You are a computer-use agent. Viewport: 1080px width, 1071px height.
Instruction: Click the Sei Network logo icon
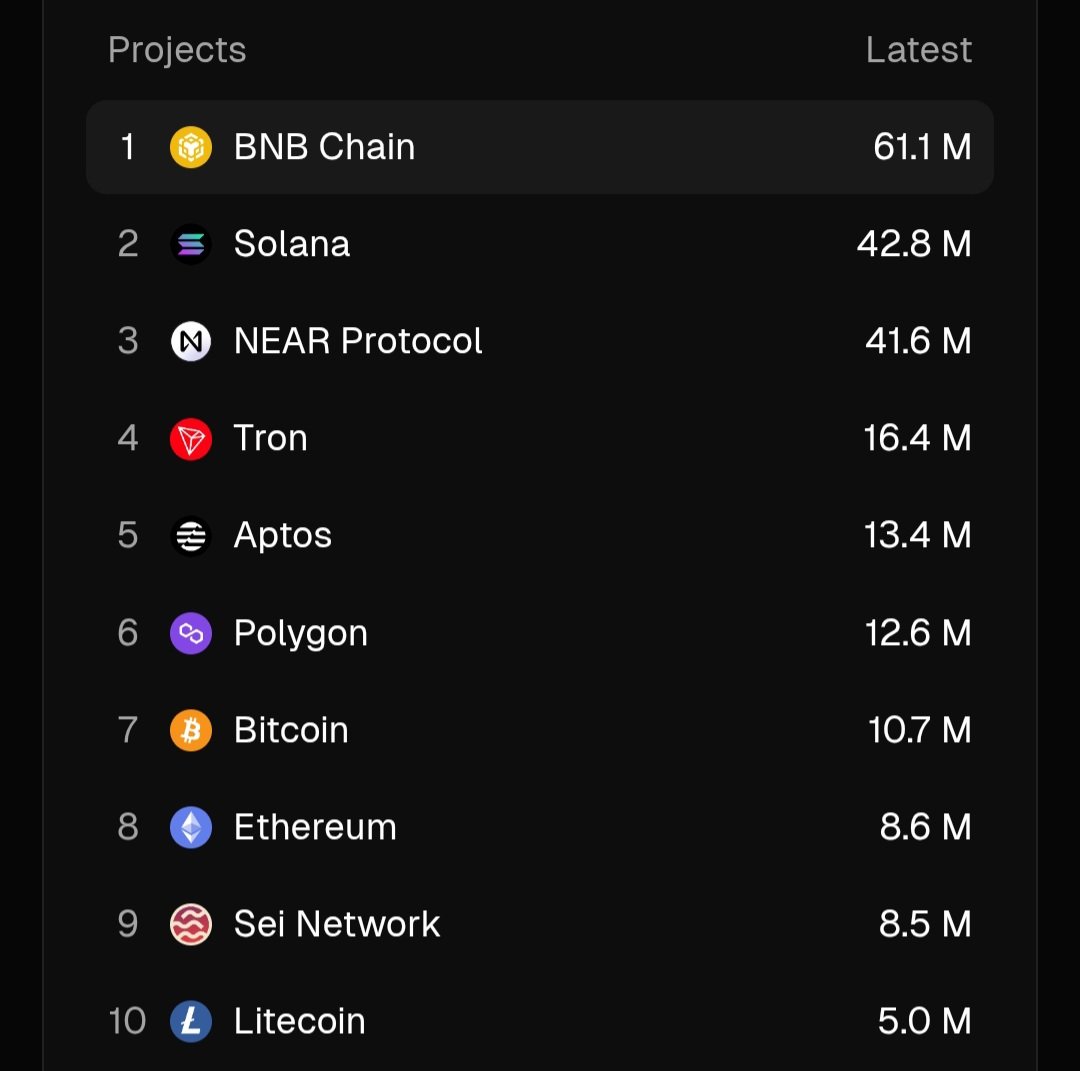point(190,924)
